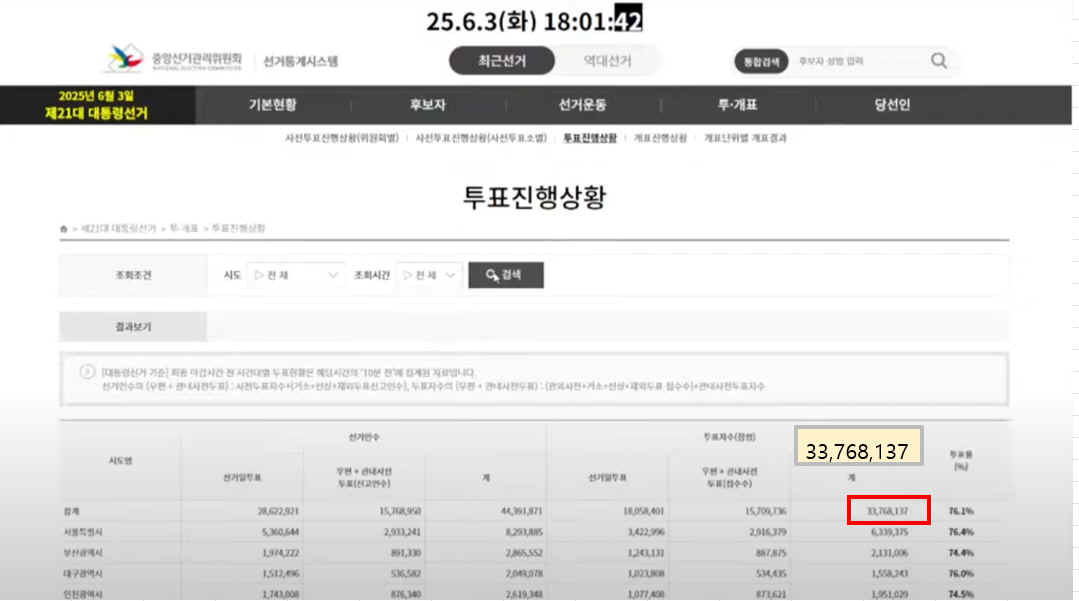Click the candidate name search input field
Image resolution: width=1079 pixels, height=601 pixels.
(859, 61)
